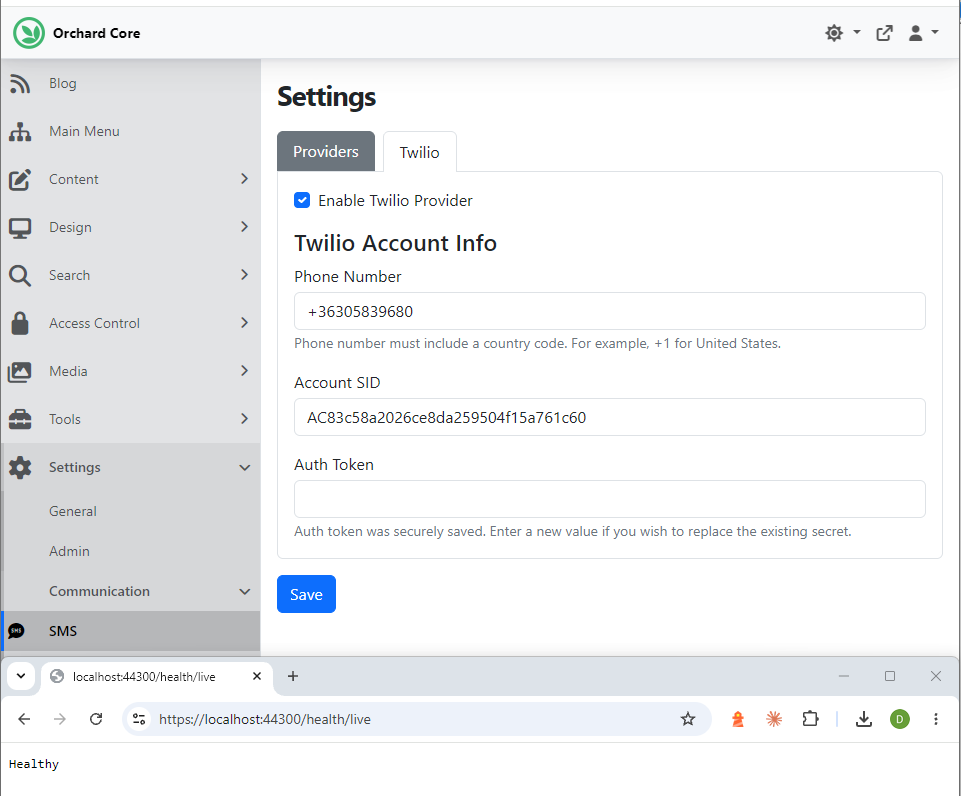Click the 'Twilio Account Info' heading
The width and height of the screenshot is (961, 796).
tap(395, 243)
